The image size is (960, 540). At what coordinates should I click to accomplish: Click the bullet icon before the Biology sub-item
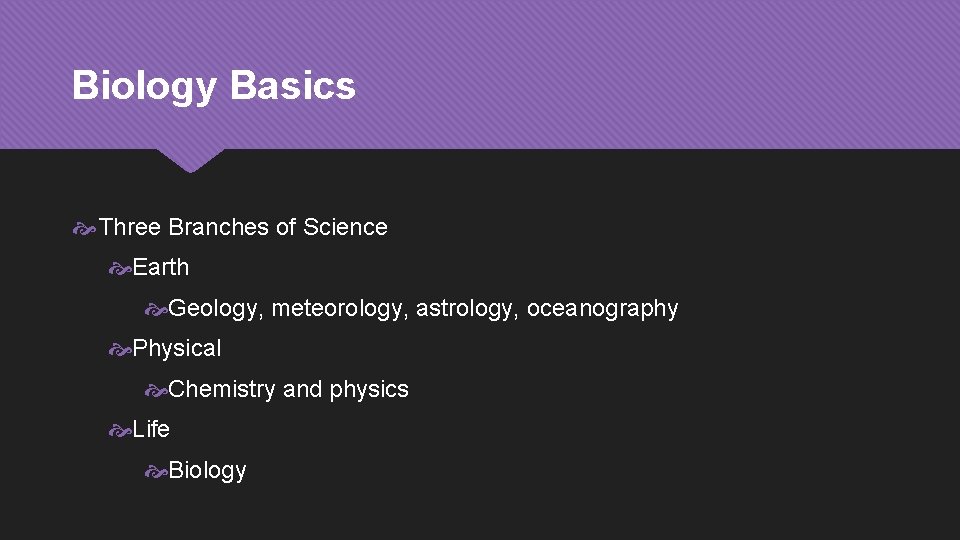156,471
